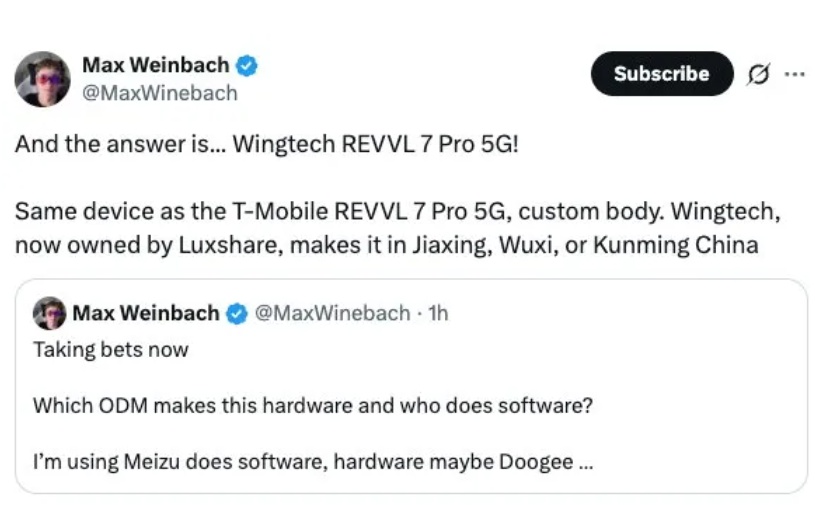Viewport: 815px width, 505px height.
Task: Expand the truncated quoted tweet via trailing ellipsis
Action: (x=585, y=462)
